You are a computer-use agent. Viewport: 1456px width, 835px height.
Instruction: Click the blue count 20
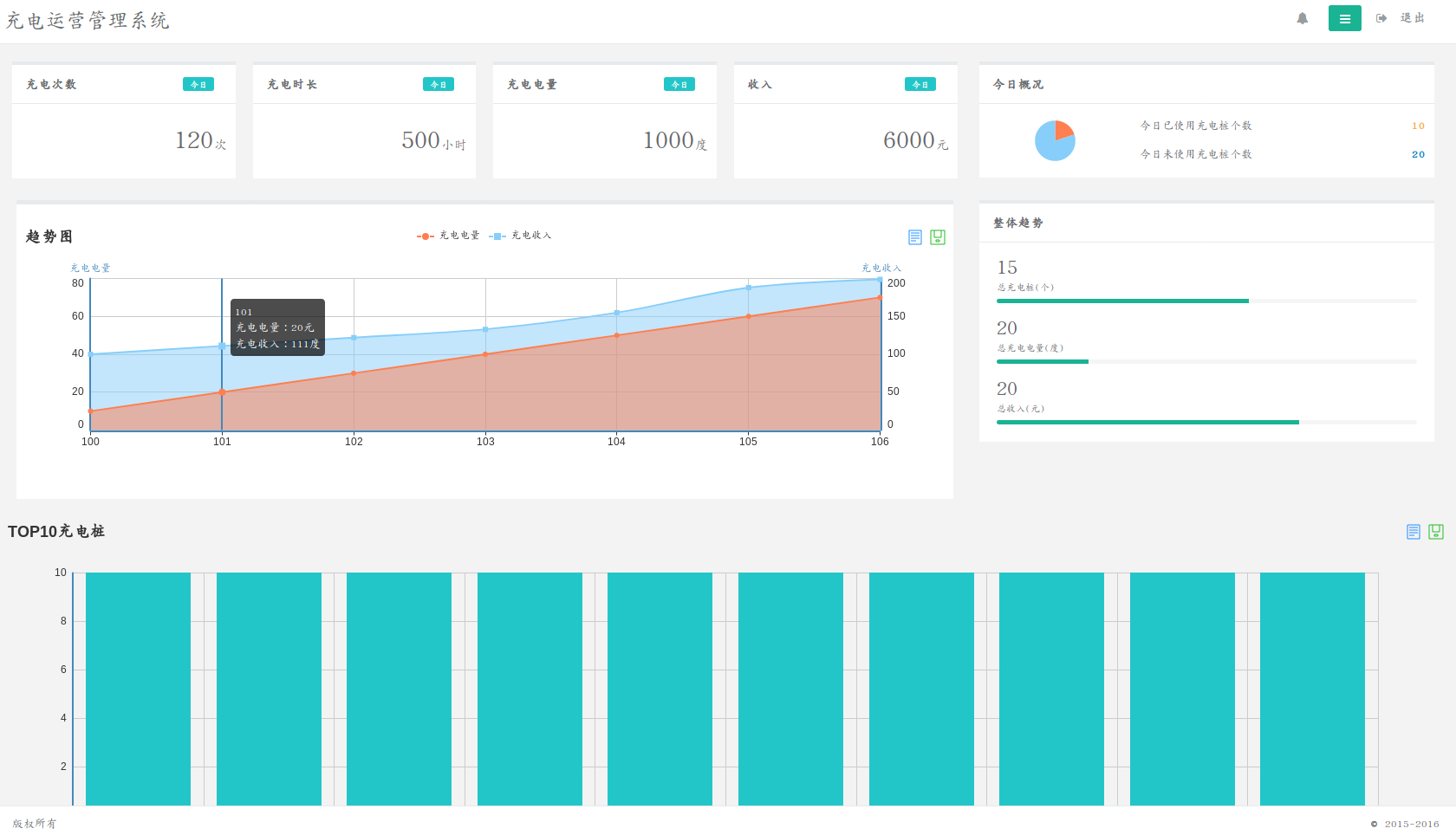(x=1418, y=154)
